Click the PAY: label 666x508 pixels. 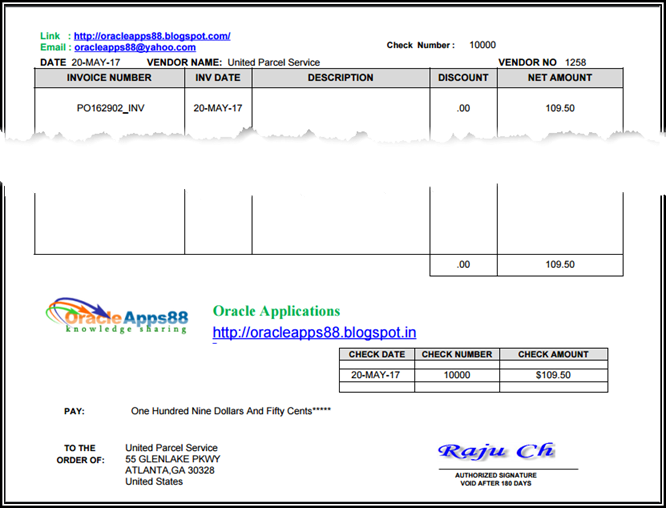(74, 411)
